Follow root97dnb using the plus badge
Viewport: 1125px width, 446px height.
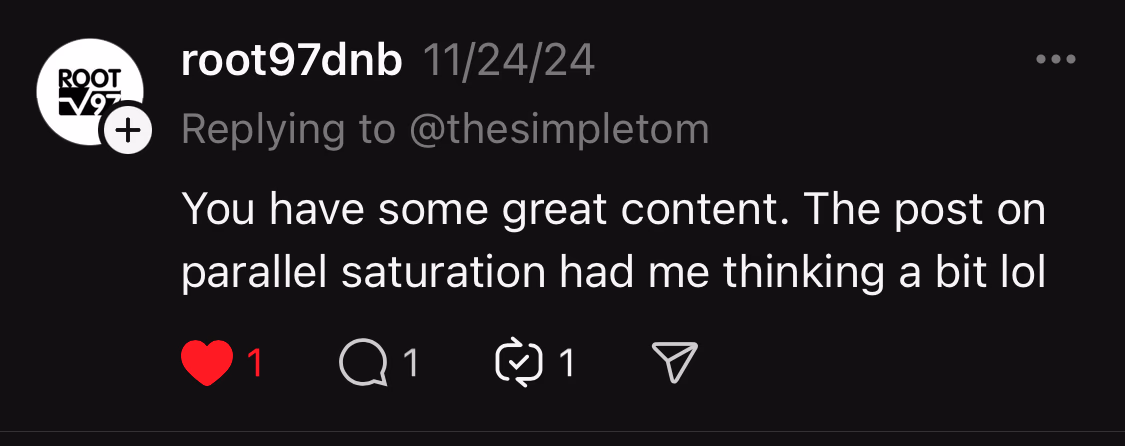129,130
